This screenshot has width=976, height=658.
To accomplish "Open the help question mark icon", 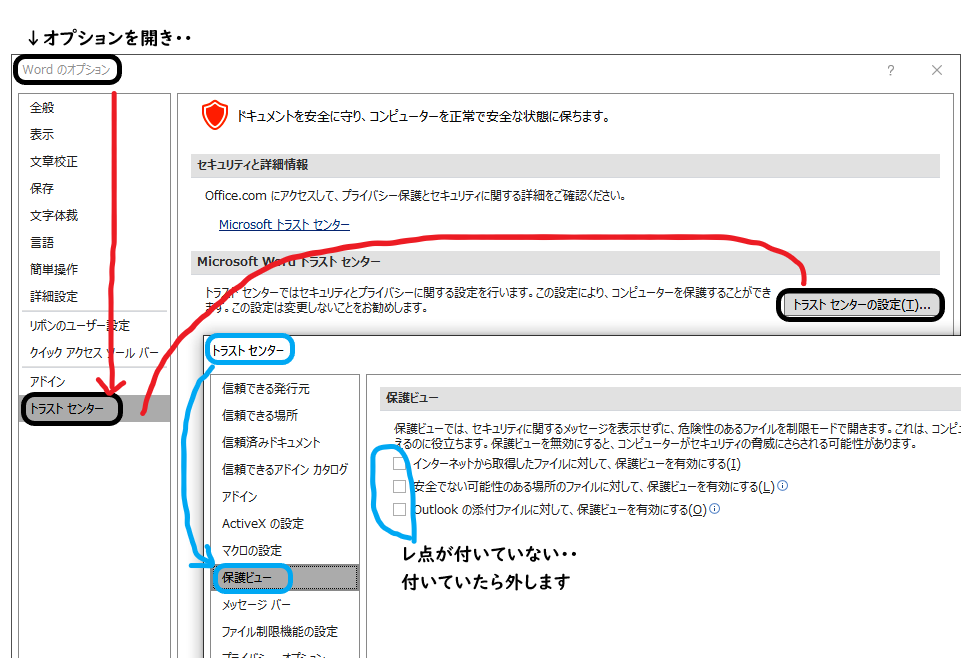I will tap(891, 70).
